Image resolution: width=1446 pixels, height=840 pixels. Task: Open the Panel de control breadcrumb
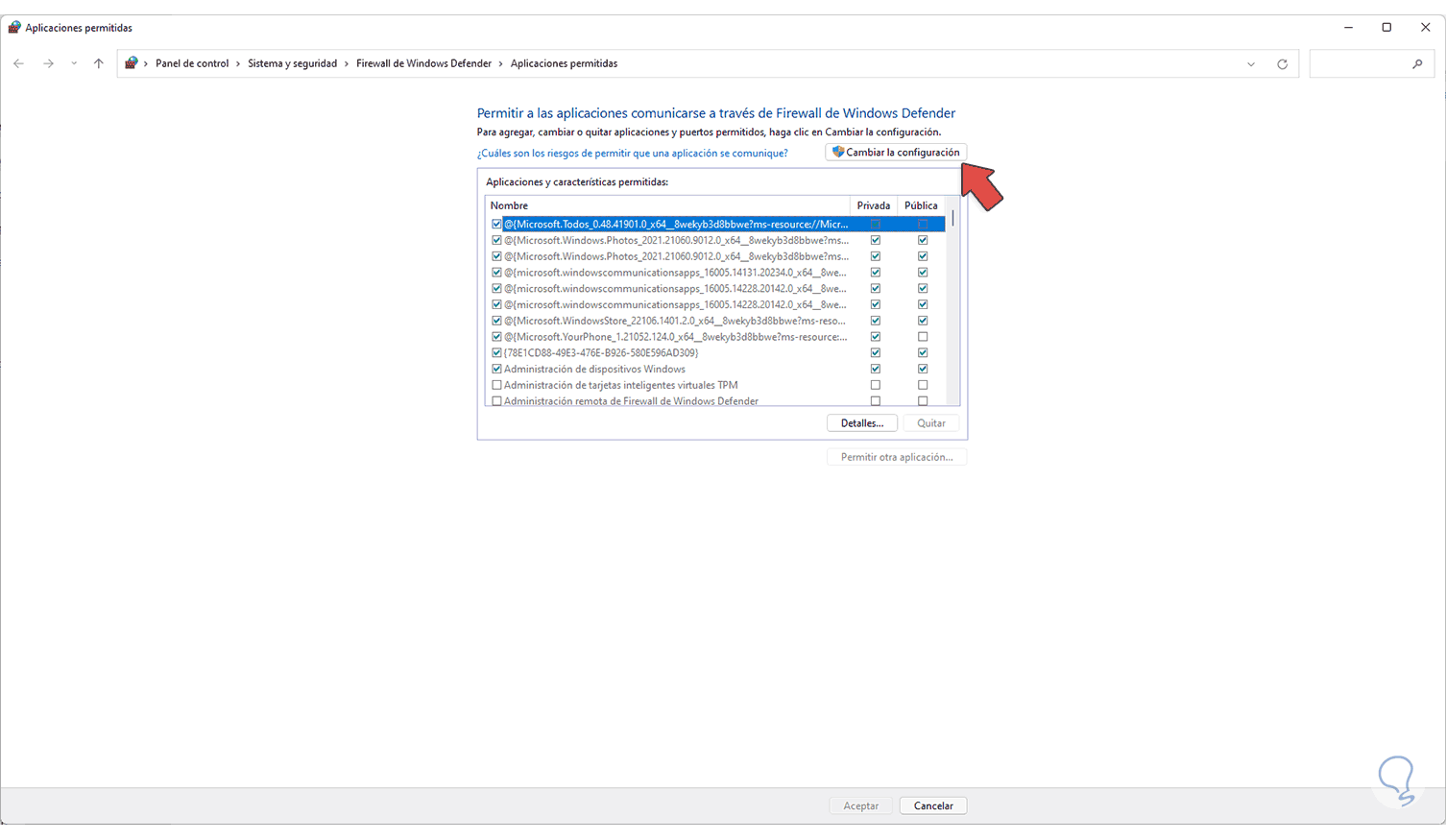click(x=192, y=63)
